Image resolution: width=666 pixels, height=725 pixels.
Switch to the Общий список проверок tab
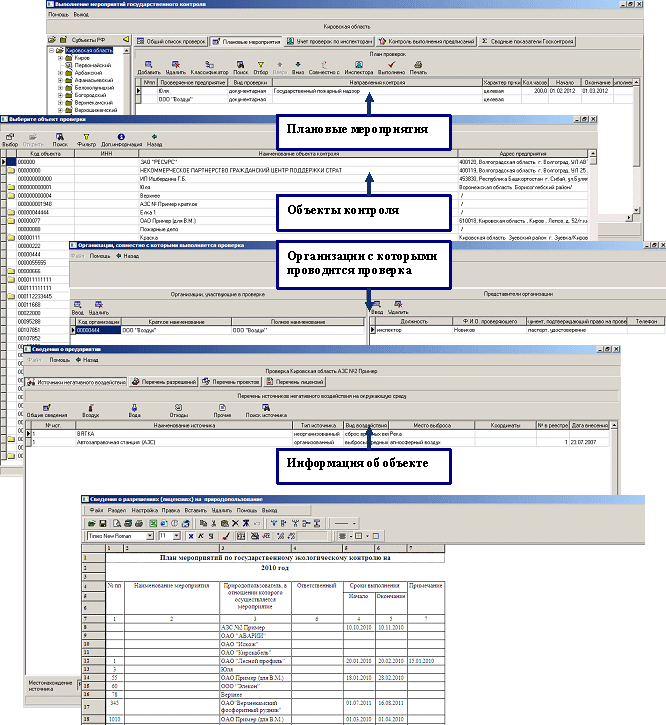[x=171, y=42]
